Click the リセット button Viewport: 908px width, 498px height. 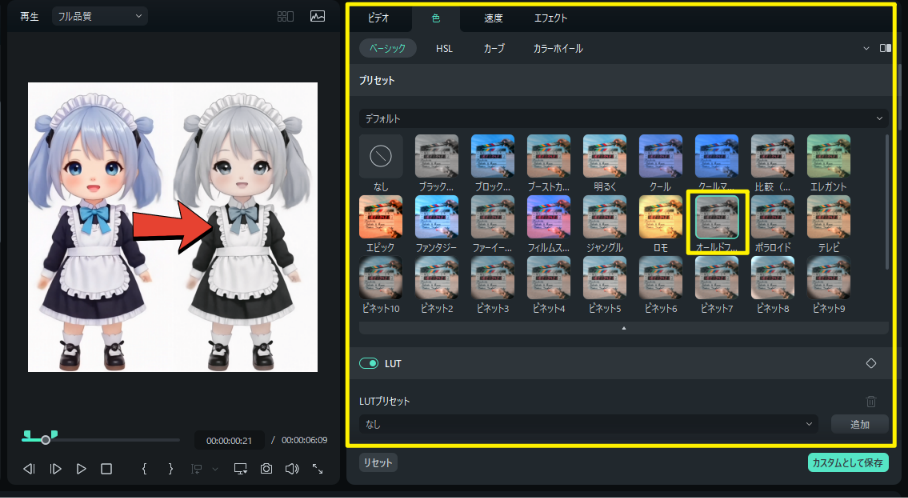(x=378, y=462)
